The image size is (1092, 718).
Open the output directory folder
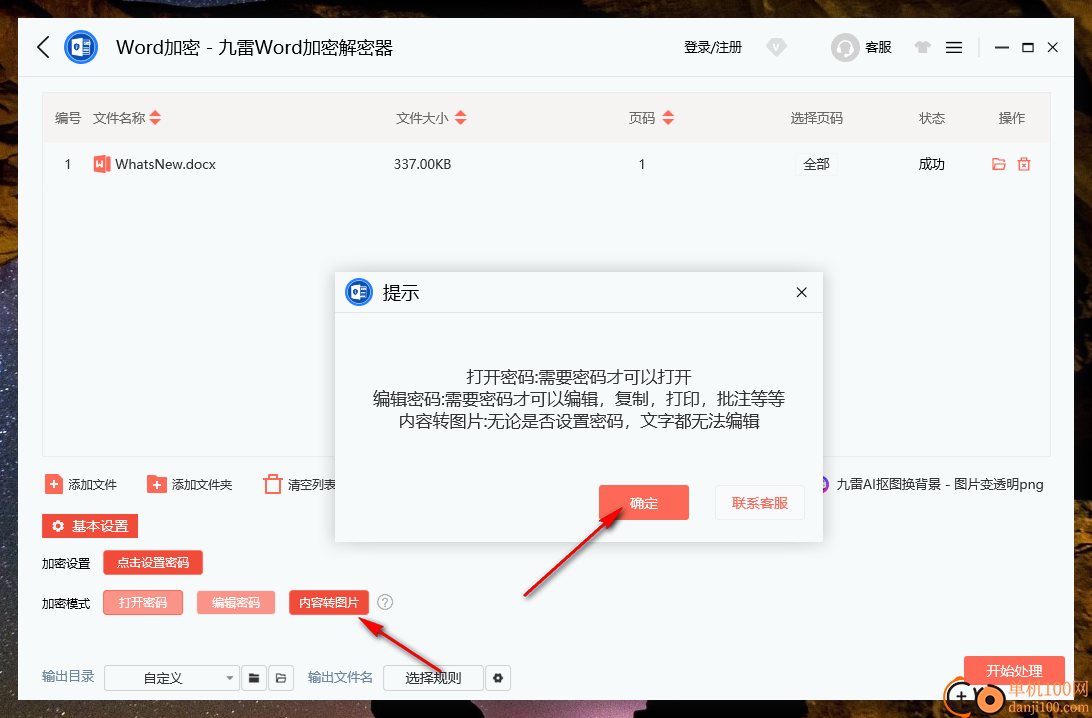click(x=281, y=678)
